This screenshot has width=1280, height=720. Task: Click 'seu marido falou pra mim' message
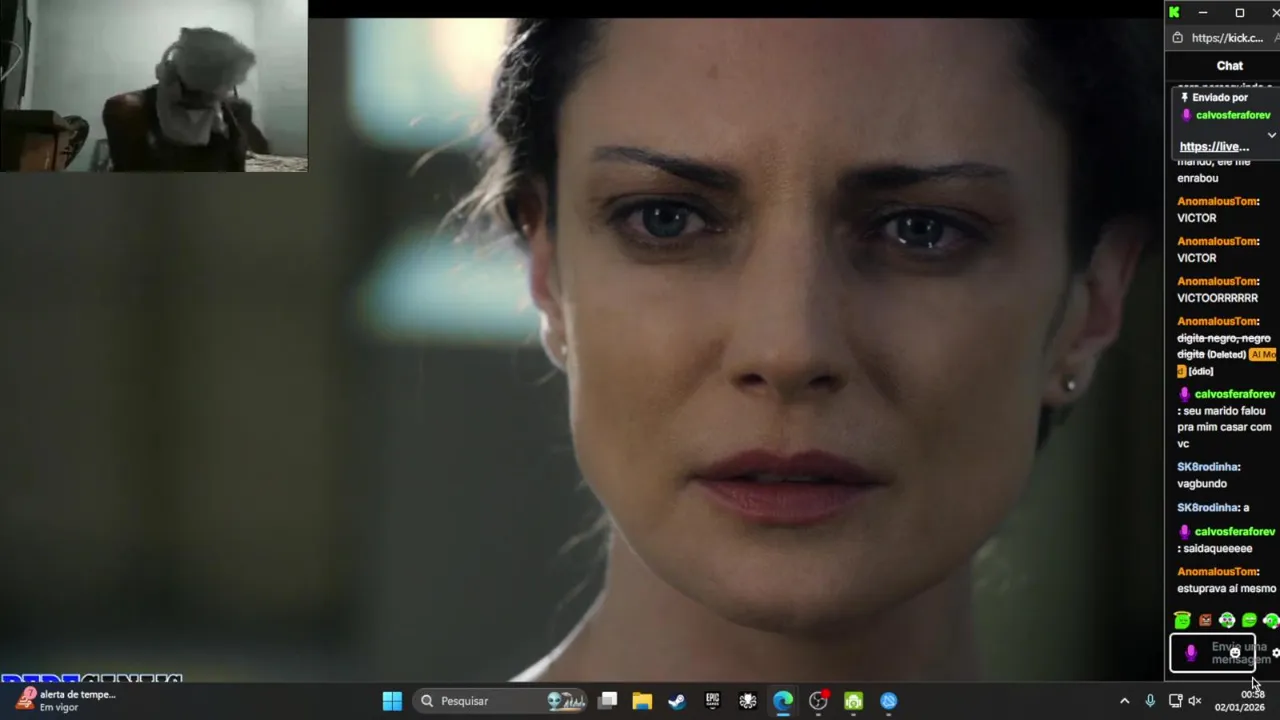[1224, 427]
